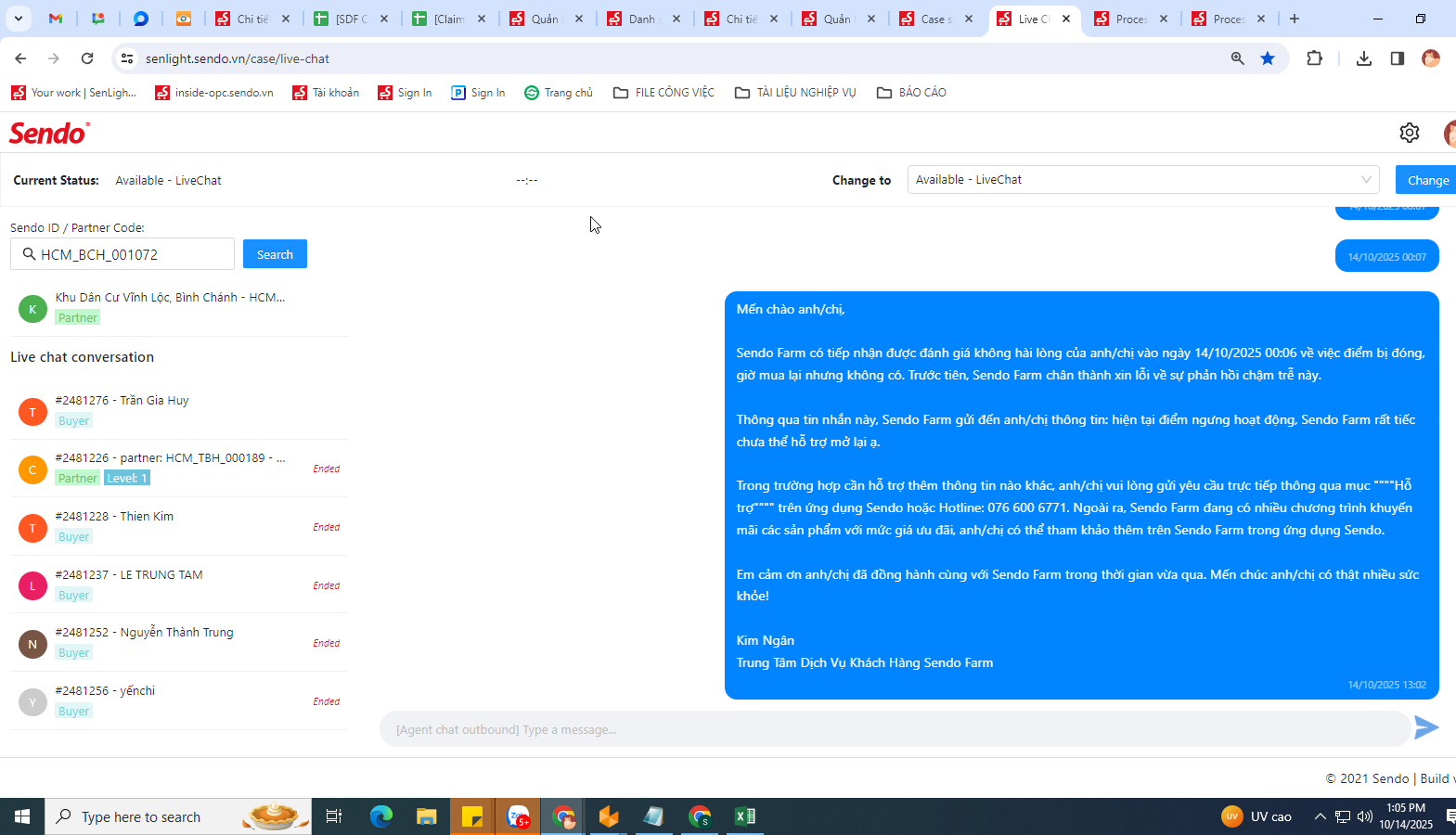Click the 14/10/2025 00:07 message bubble

pos(1386,257)
